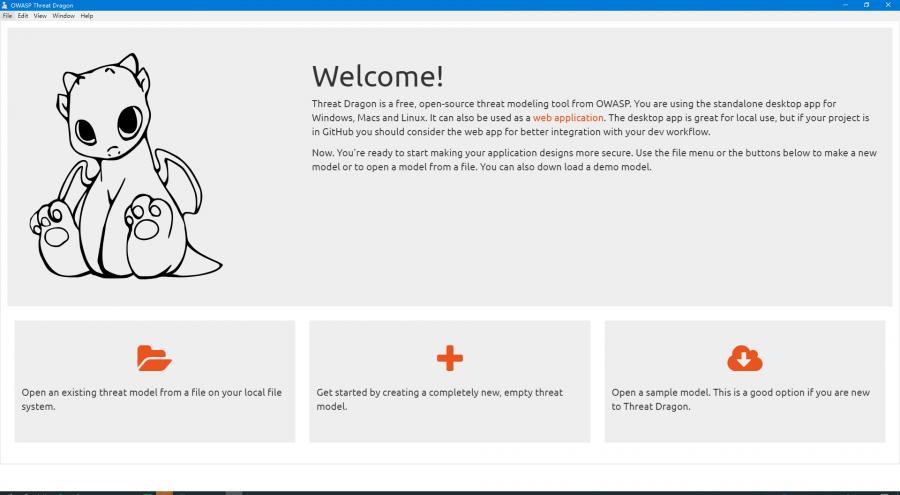Screen dimensions: 900x495
Task: Open the File menu
Action: tap(7, 16)
